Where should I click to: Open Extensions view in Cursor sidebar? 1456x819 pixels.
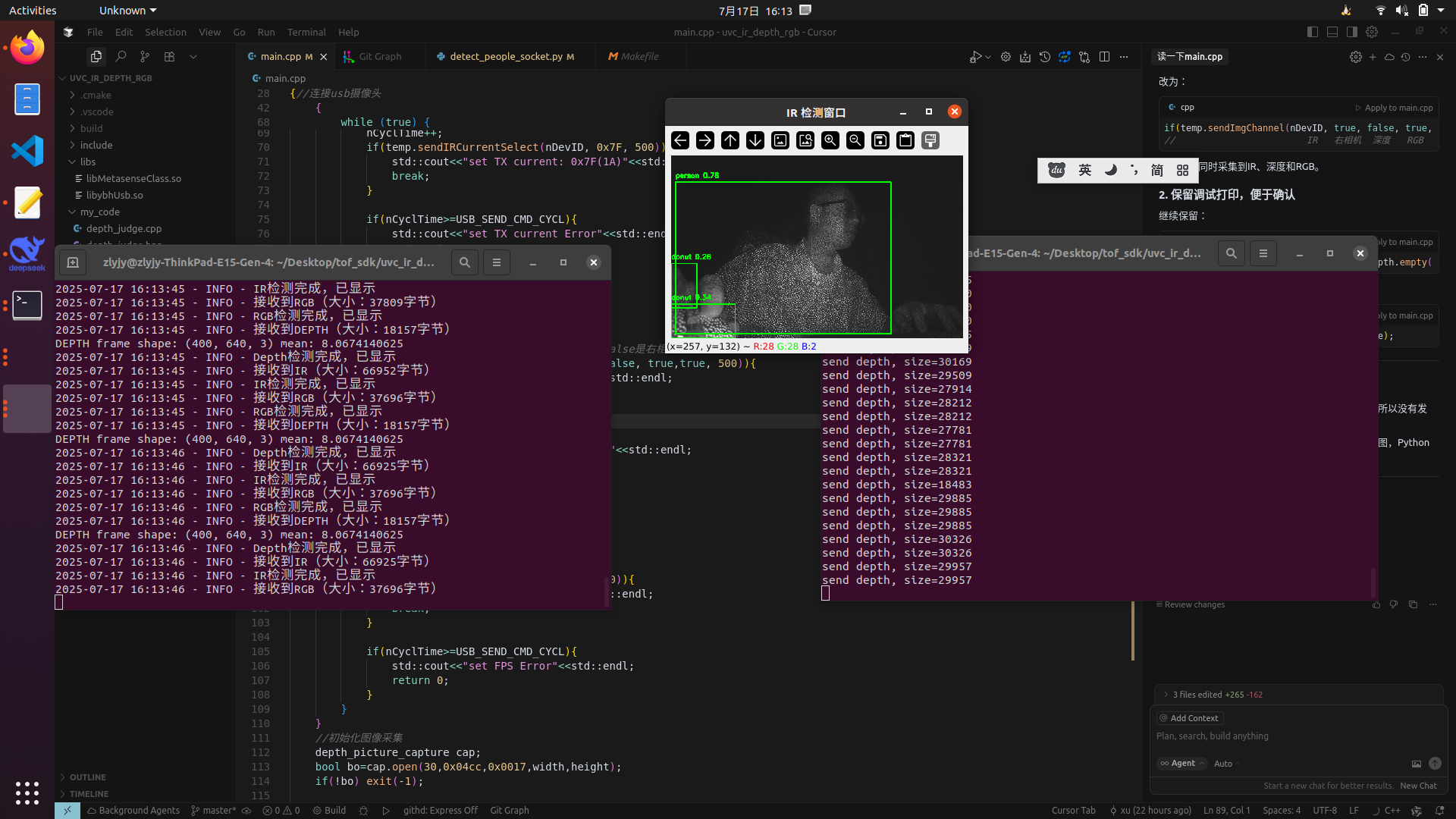(x=169, y=56)
